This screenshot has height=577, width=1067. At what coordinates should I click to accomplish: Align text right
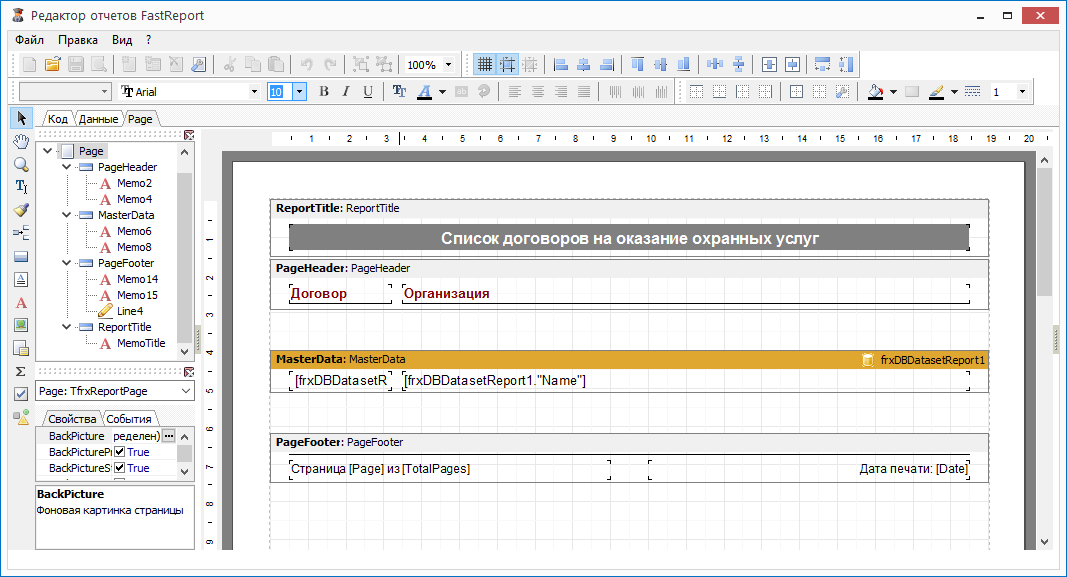tap(561, 91)
